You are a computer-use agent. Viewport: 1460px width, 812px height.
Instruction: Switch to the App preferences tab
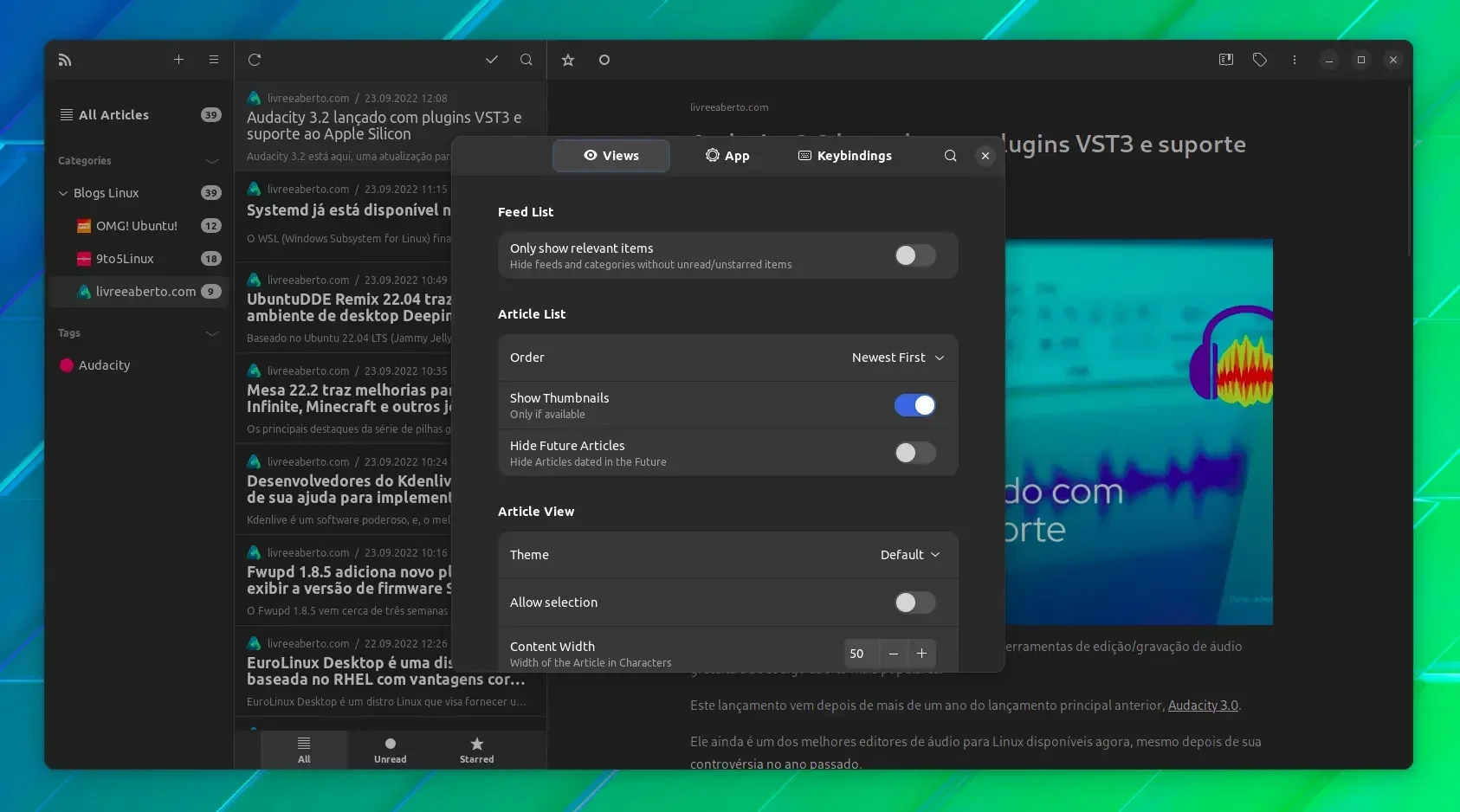pos(727,156)
